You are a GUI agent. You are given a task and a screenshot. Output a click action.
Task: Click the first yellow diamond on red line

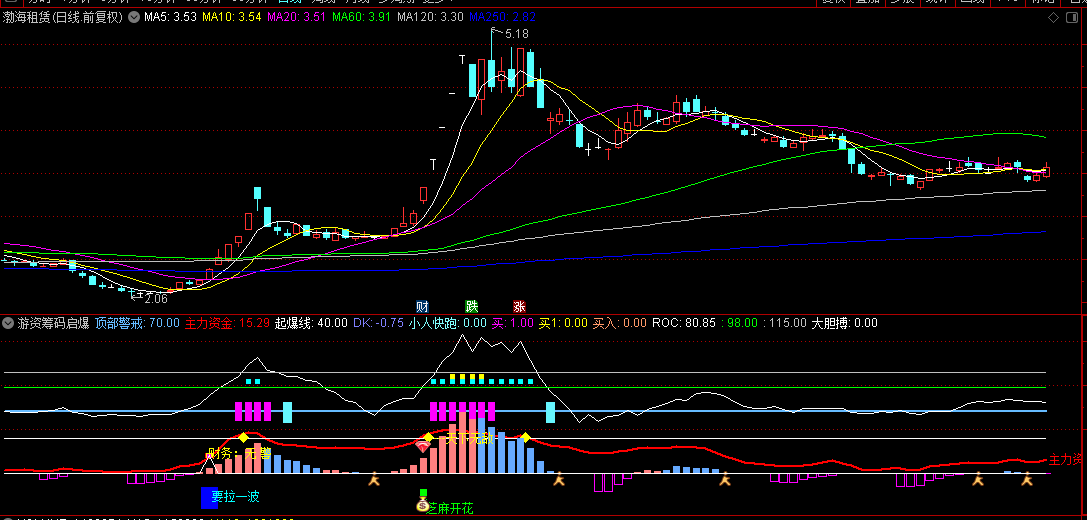coord(243,437)
